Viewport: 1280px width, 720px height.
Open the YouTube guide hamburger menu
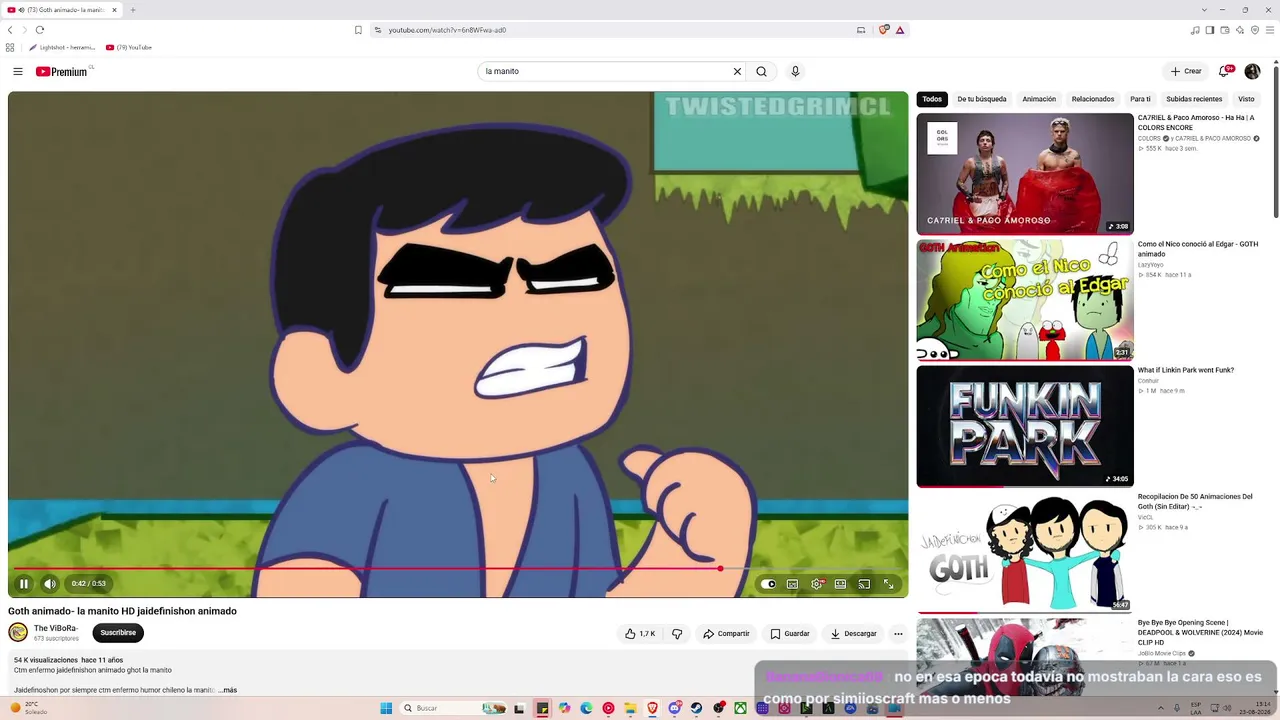18,72
